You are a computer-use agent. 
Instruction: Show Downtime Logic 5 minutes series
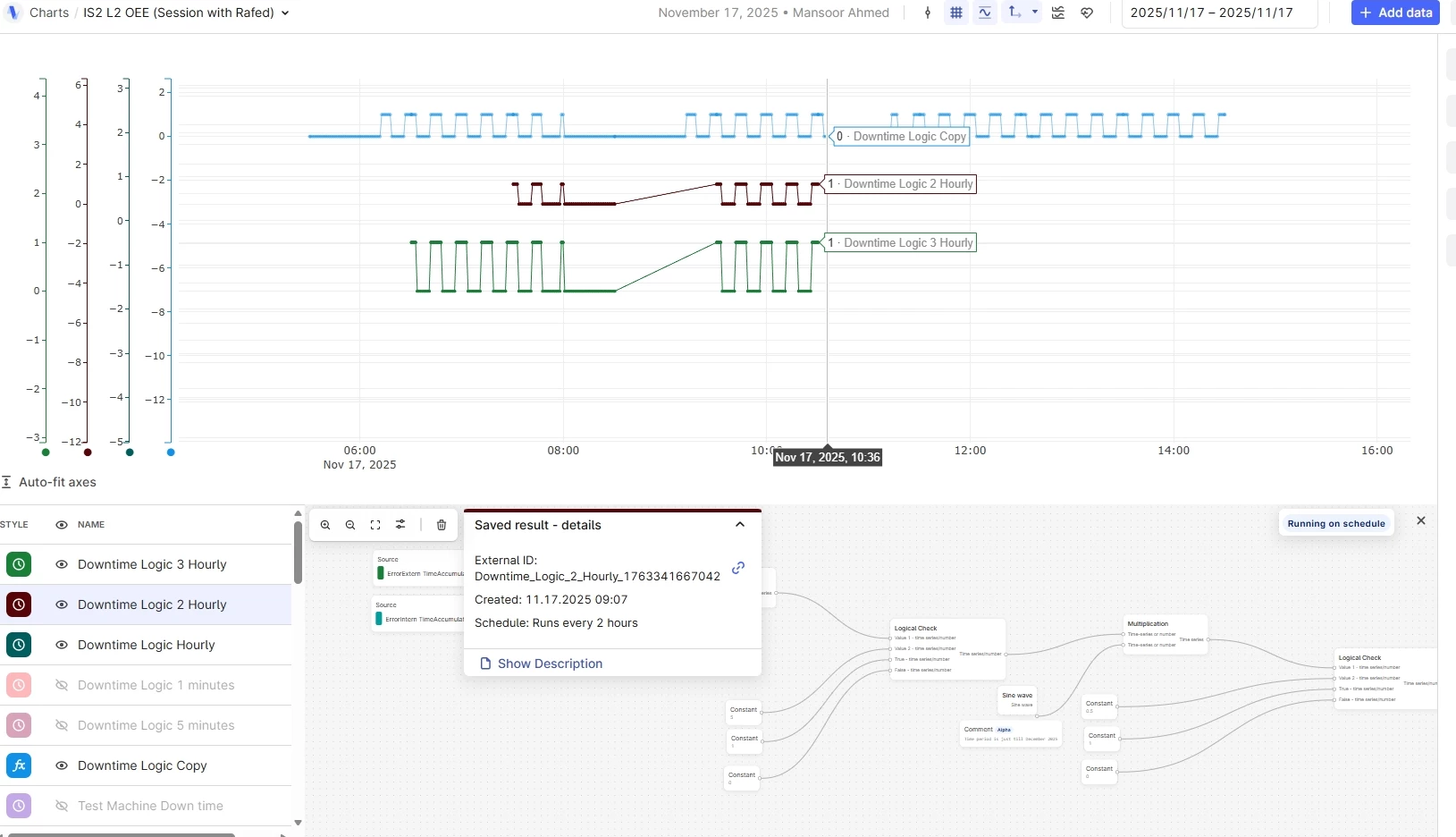pyautogui.click(x=62, y=725)
